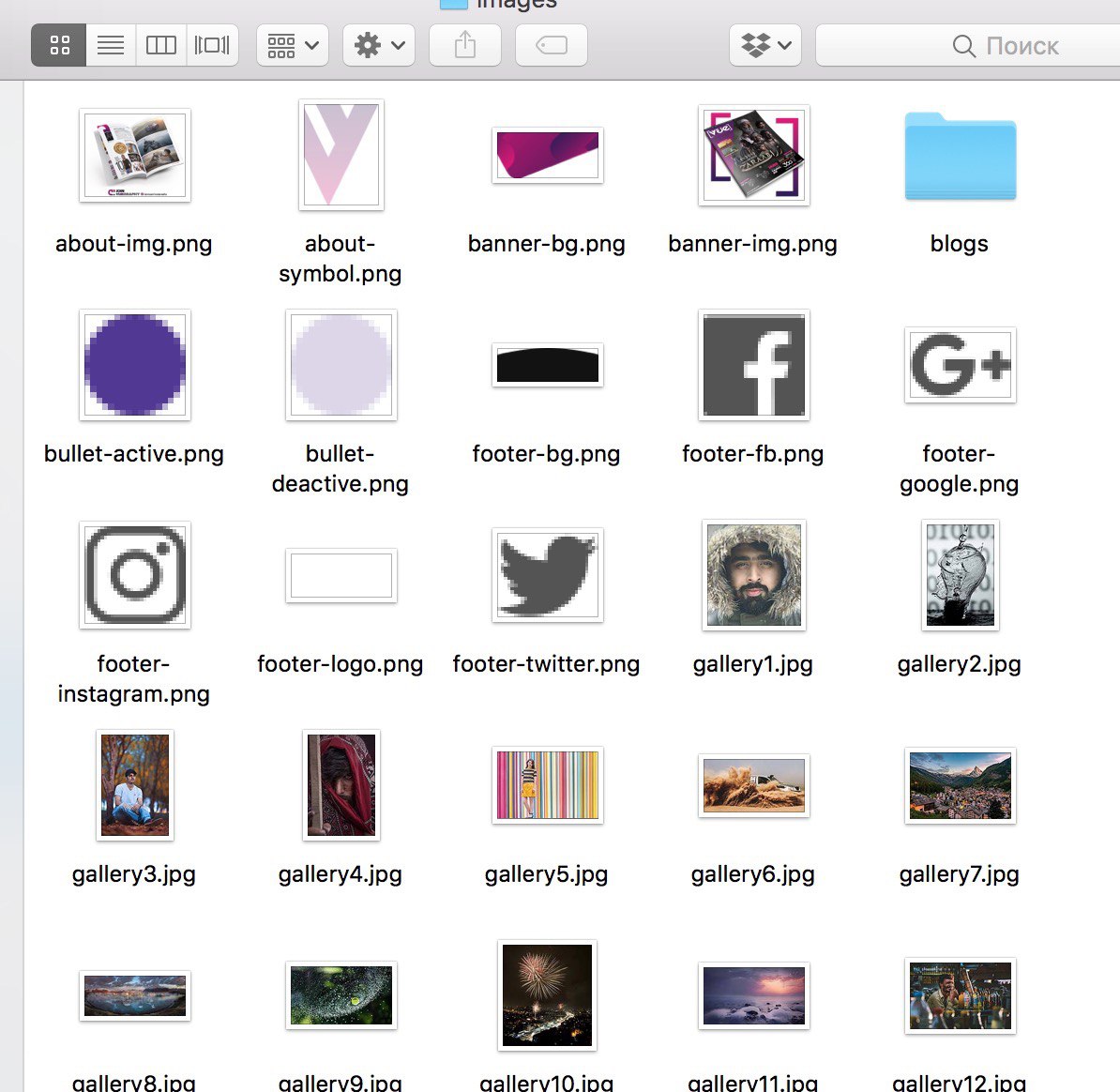The height and width of the screenshot is (1092, 1120).
Task: Select the bullet-active.png purple circle icon
Action: (135, 365)
